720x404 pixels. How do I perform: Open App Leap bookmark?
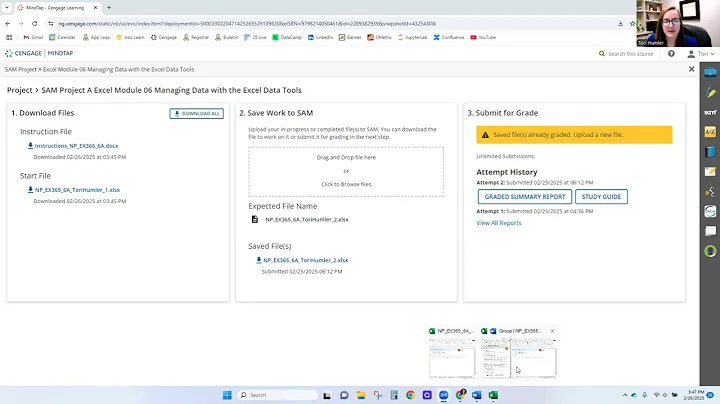coord(96,37)
